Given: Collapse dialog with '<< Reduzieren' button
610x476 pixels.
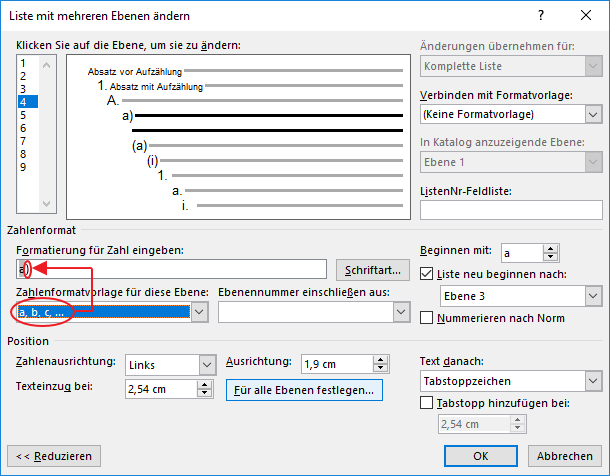Looking at the screenshot, I should (54, 455).
